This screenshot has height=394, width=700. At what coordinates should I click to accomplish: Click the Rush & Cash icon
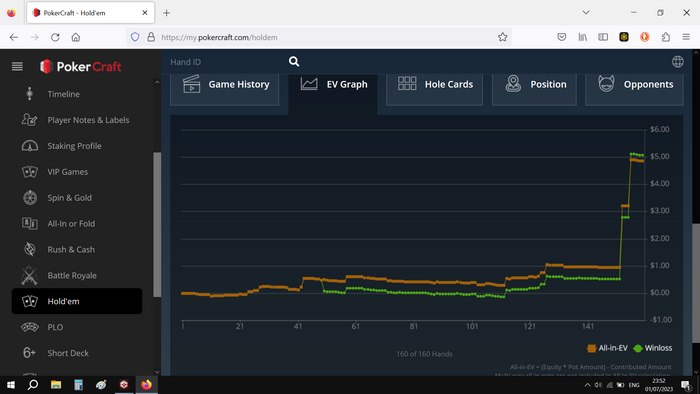(x=29, y=249)
